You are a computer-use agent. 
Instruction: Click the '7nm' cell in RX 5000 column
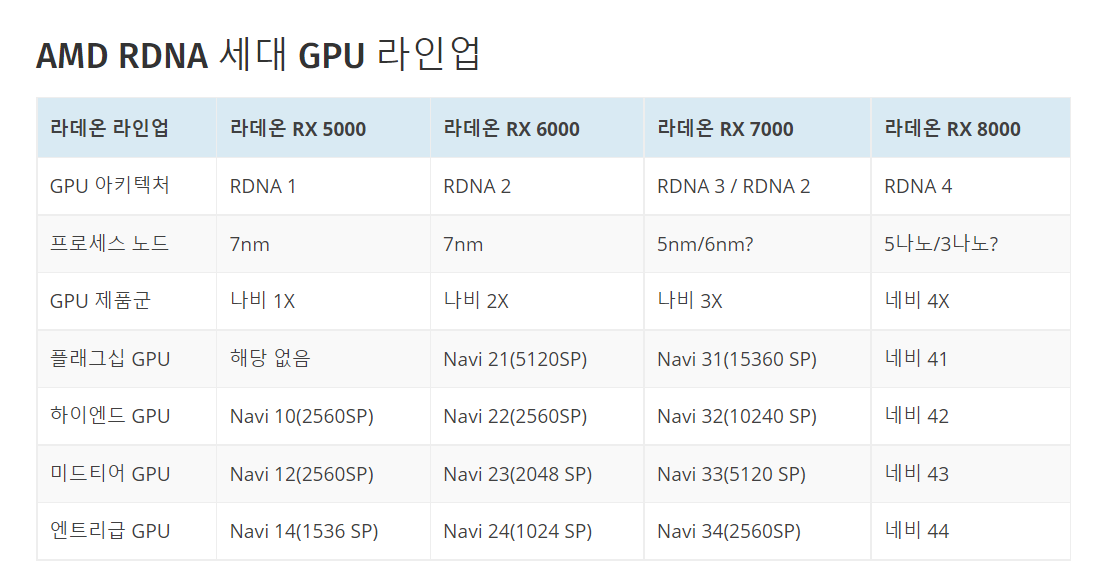point(323,244)
